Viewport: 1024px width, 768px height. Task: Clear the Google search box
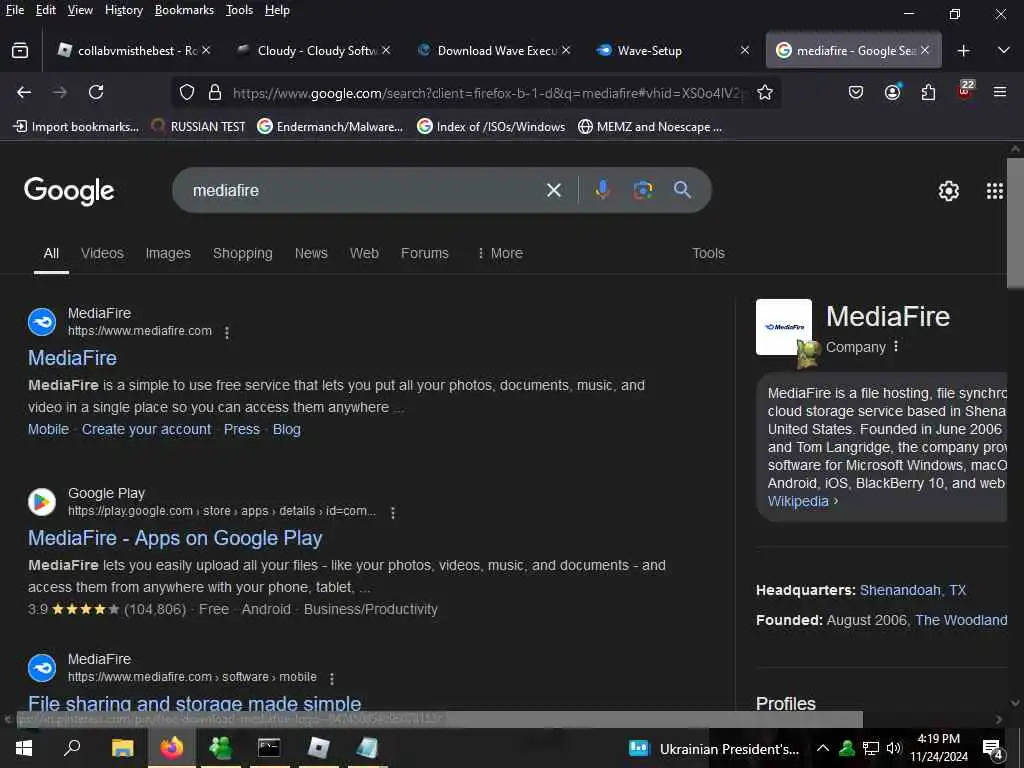(553, 190)
